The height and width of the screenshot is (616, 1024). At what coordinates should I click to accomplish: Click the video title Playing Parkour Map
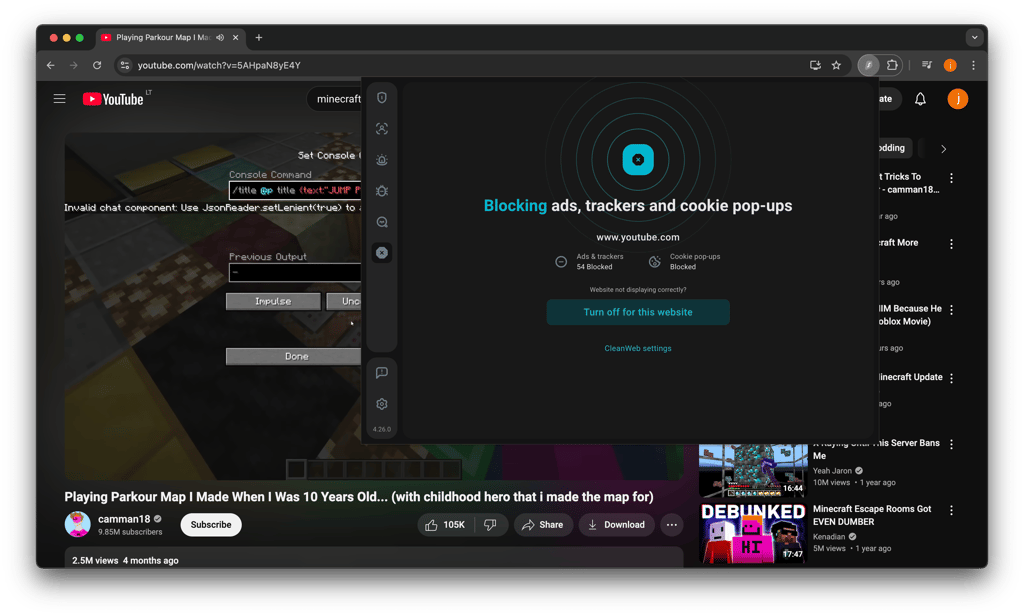coord(359,496)
